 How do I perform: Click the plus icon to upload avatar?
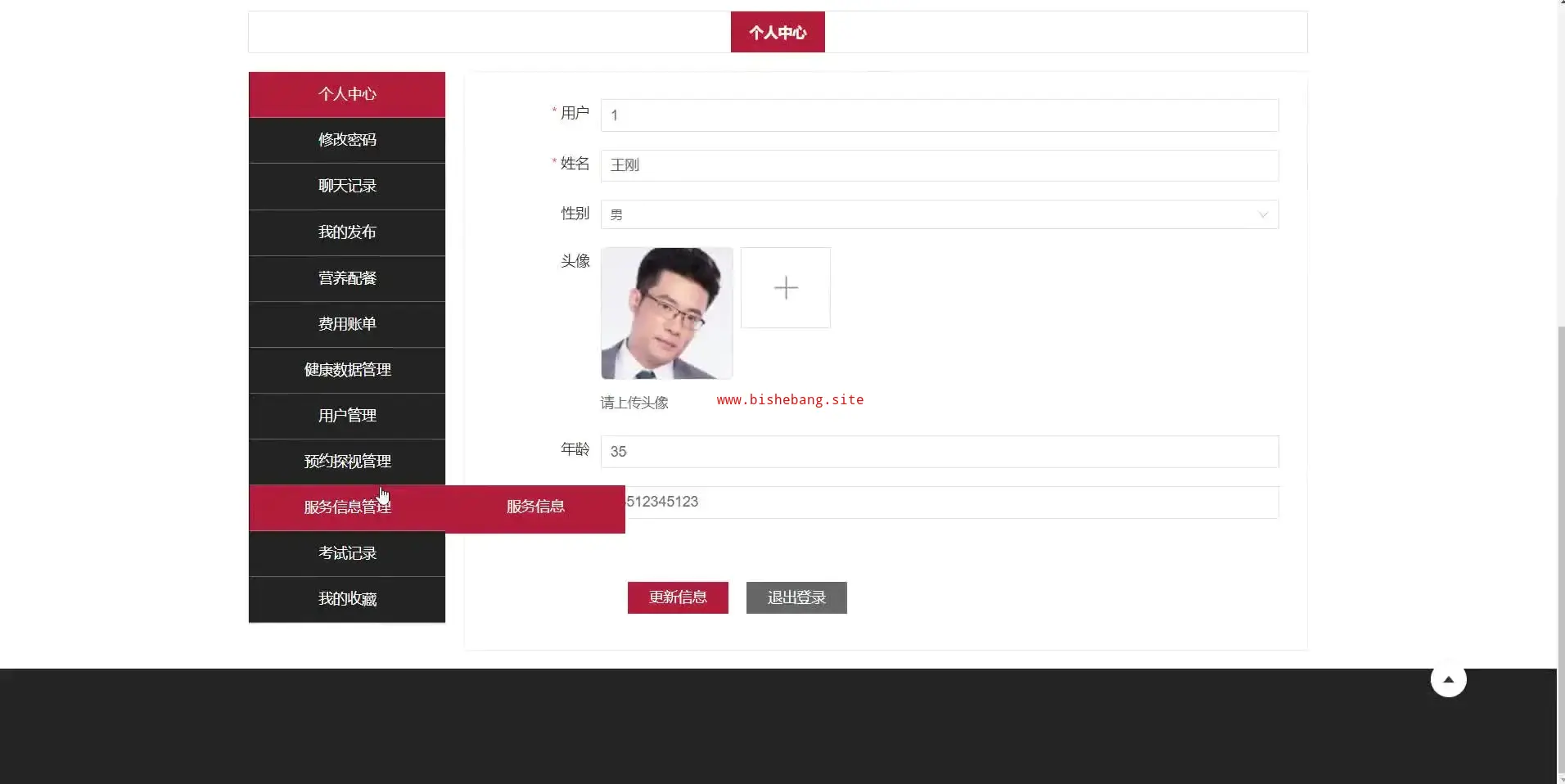pyautogui.click(x=786, y=288)
